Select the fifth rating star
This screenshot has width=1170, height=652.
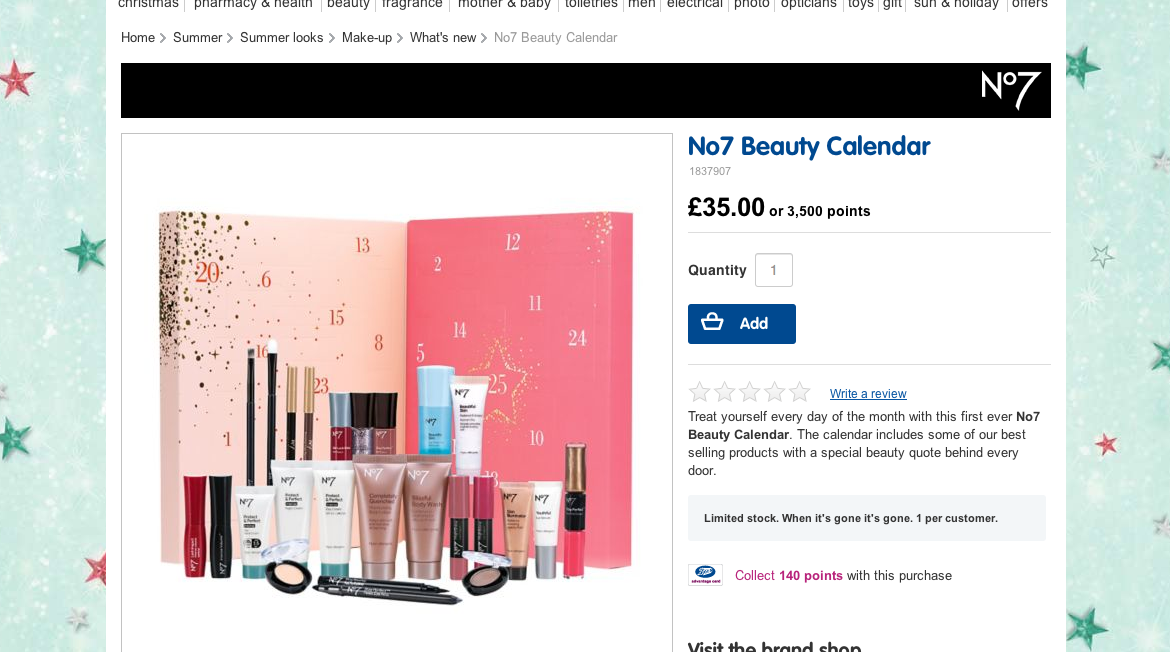point(799,392)
